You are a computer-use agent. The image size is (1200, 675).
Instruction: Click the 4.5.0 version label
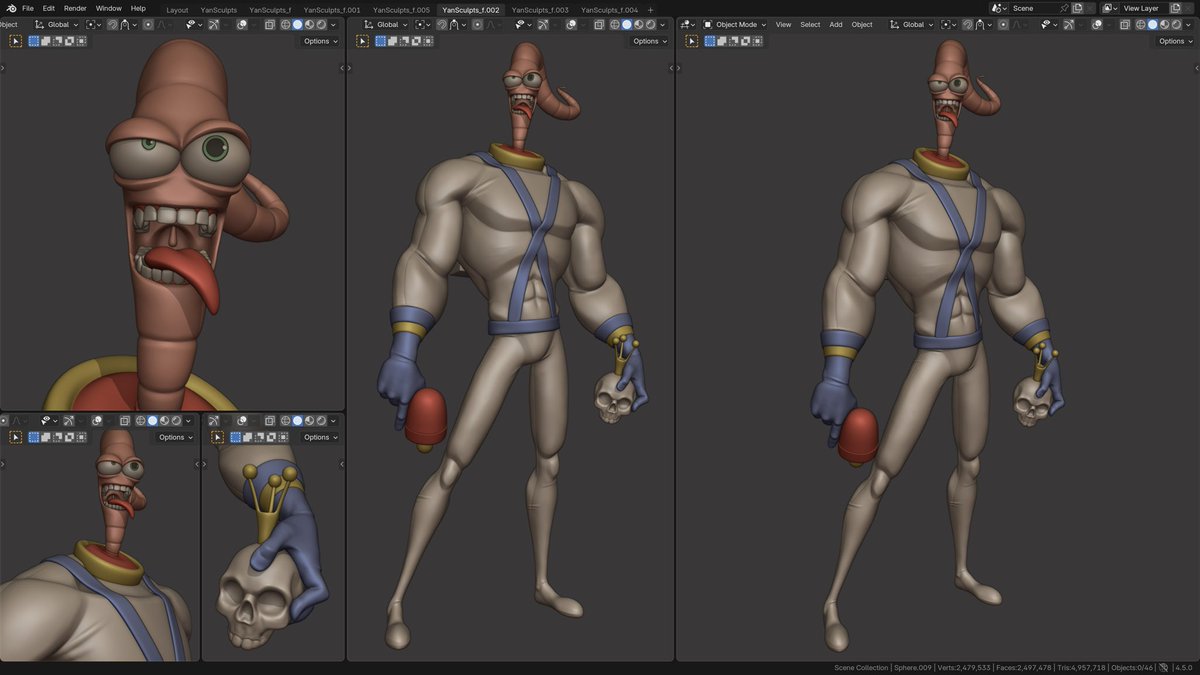click(1183, 667)
